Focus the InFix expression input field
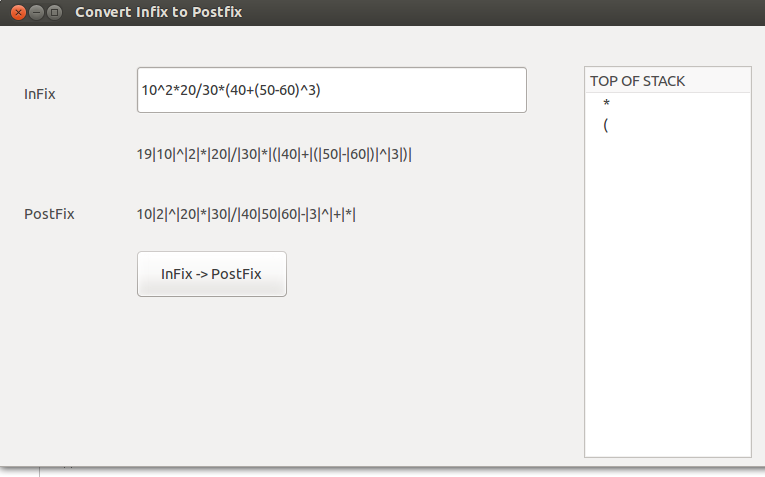The height and width of the screenshot is (477, 765). [x=332, y=90]
